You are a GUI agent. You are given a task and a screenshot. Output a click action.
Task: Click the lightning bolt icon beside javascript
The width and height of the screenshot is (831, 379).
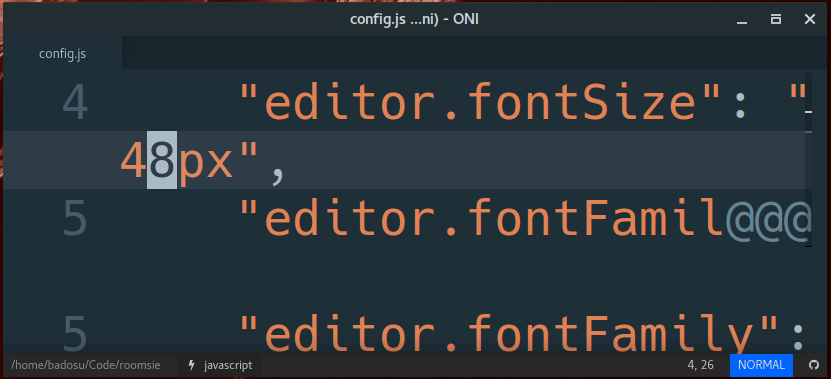191,365
